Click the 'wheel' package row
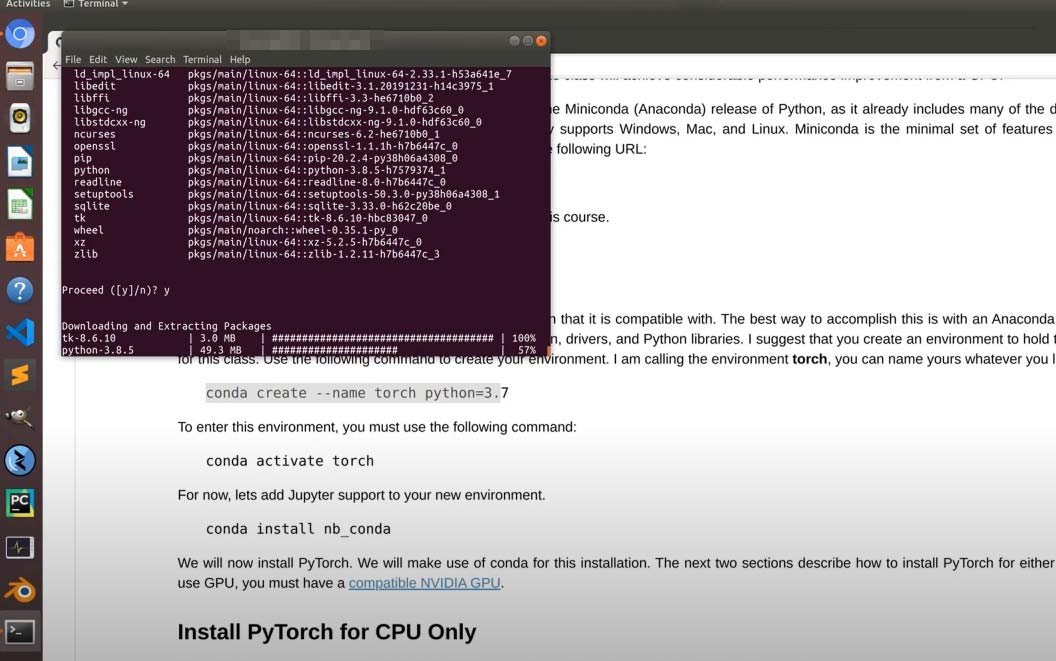 (236, 230)
